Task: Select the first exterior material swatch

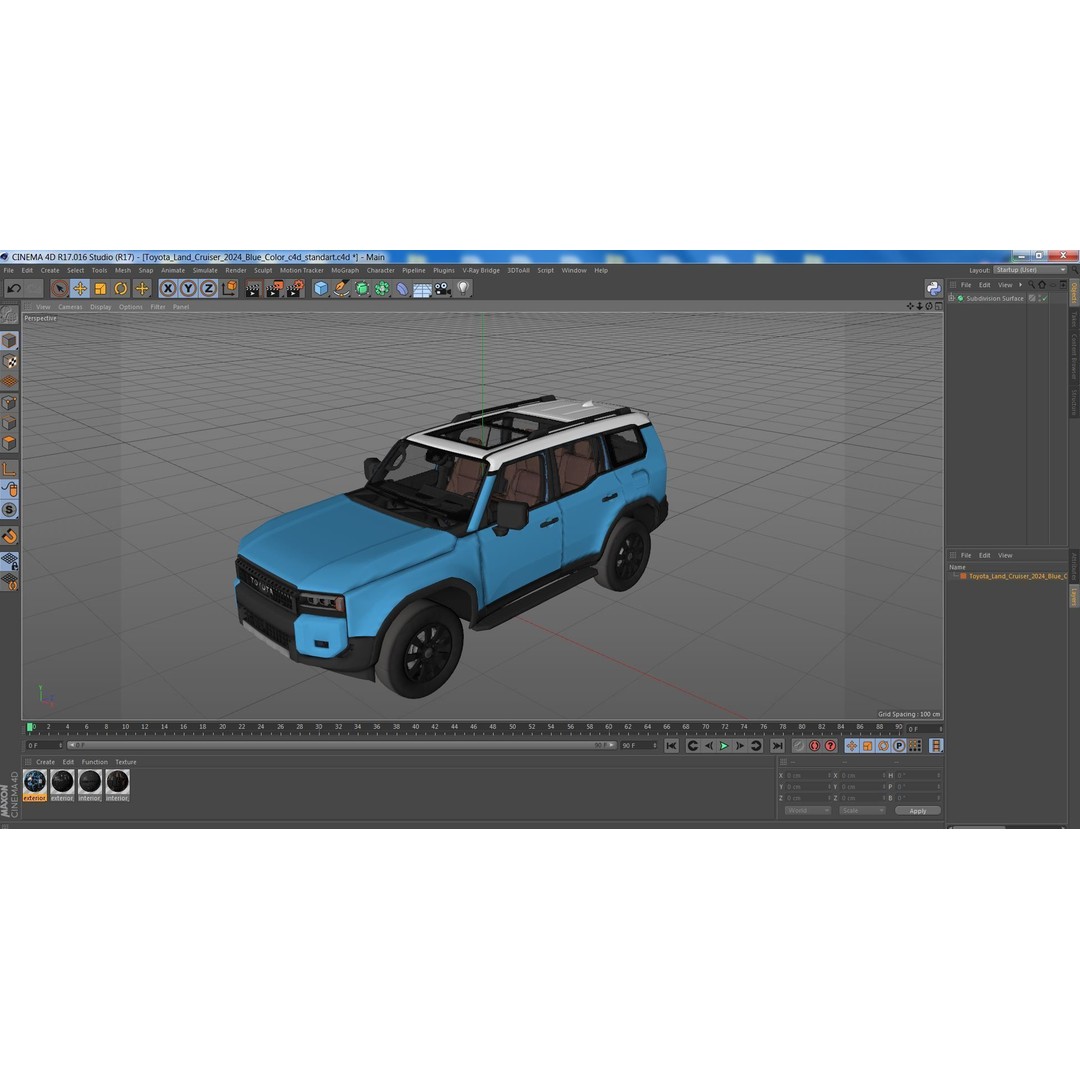Action: (34, 785)
